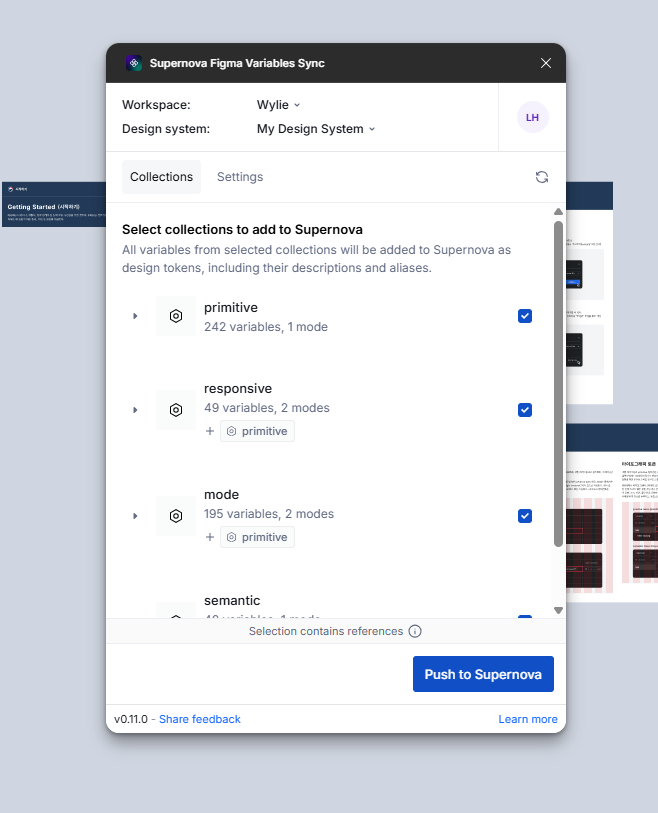Viewport: 658px width, 813px height.
Task: Click the plus icon under responsive collection
Action: tap(210, 431)
